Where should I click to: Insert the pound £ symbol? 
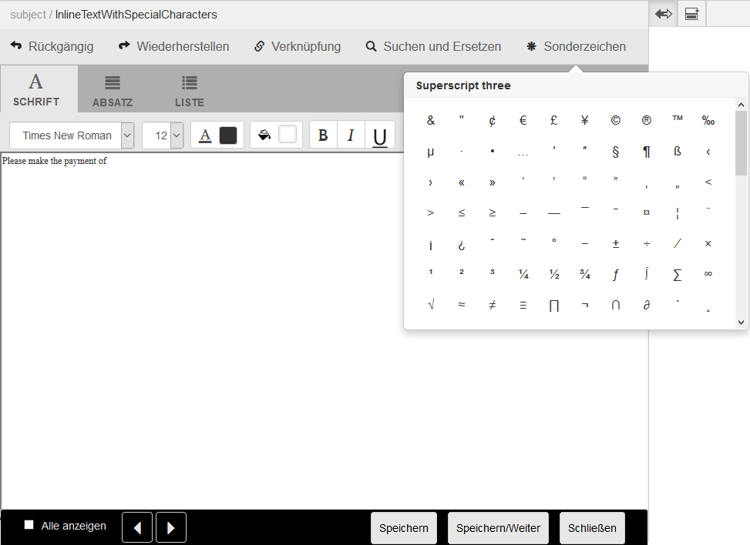click(x=554, y=121)
